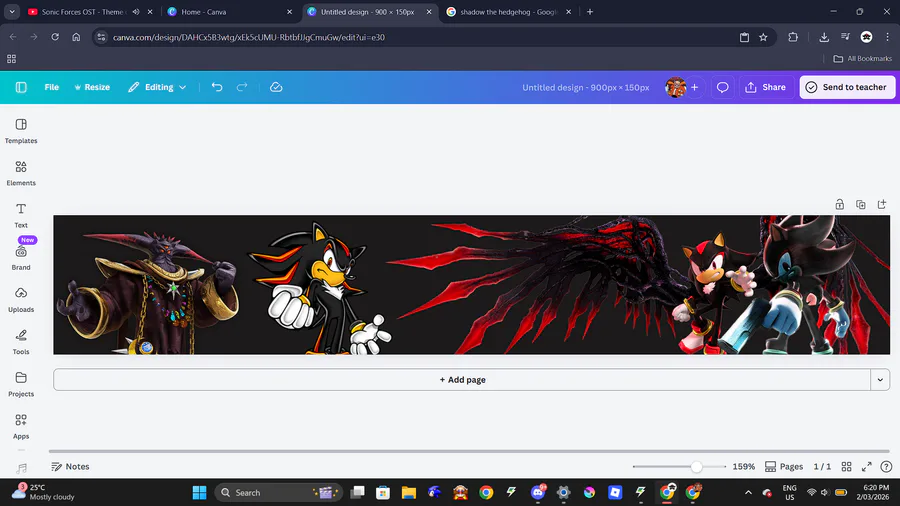Lock the page with padlock icon
Viewport: 900px width, 506px height.
click(x=840, y=204)
